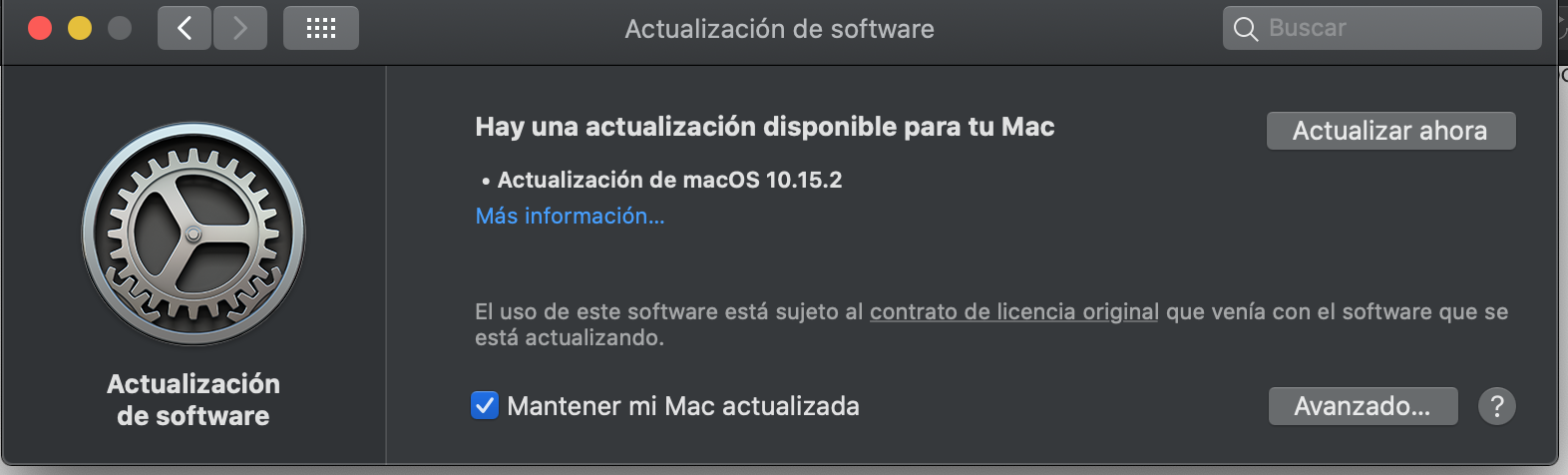Go back with the left chevron button
Screen dimensions: 1568x475
click(185, 28)
